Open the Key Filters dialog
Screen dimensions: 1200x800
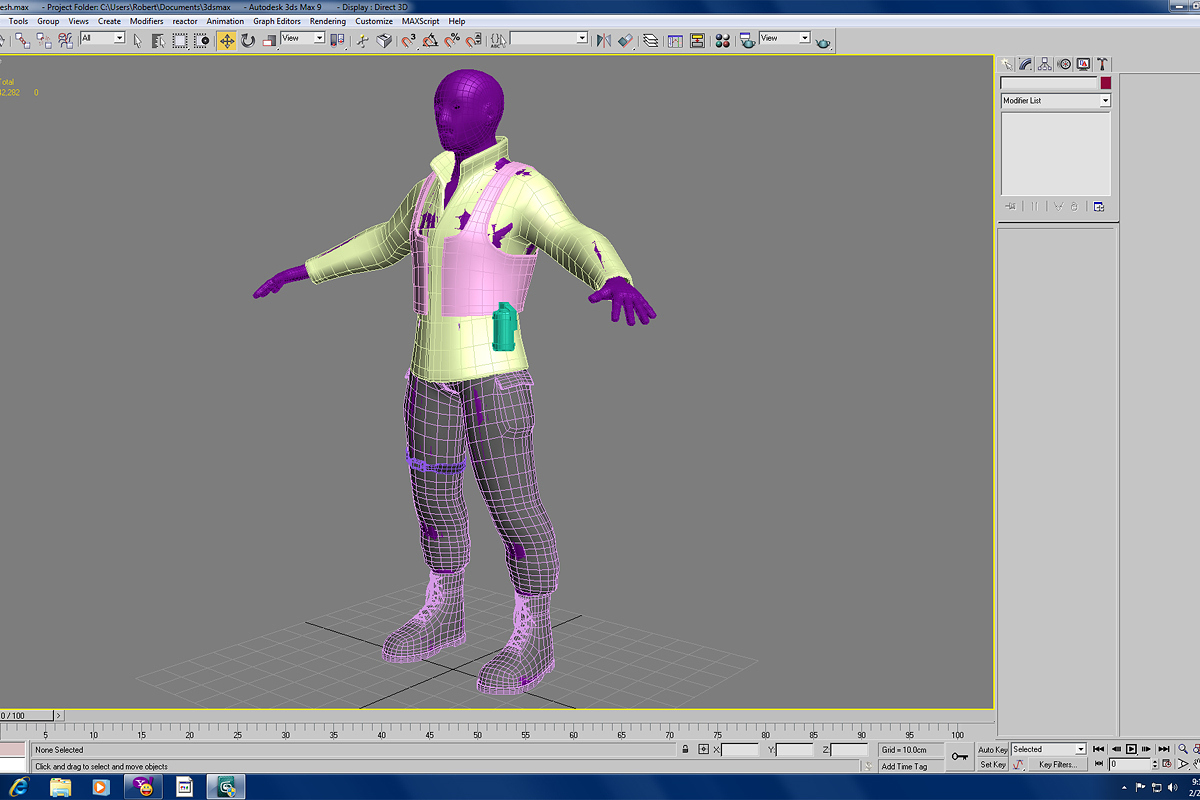click(1058, 765)
